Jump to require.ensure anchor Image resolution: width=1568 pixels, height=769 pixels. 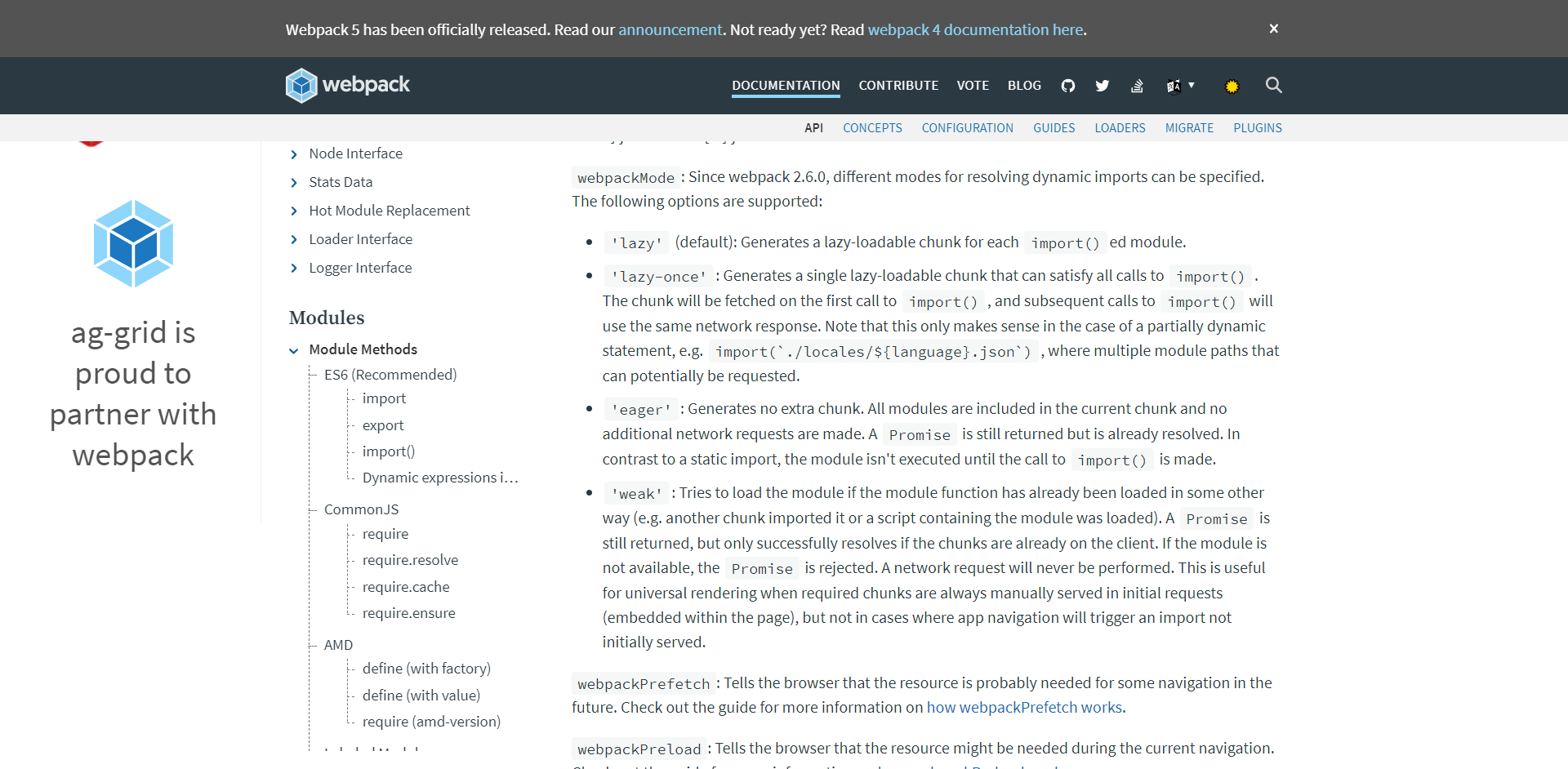[x=408, y=613]
